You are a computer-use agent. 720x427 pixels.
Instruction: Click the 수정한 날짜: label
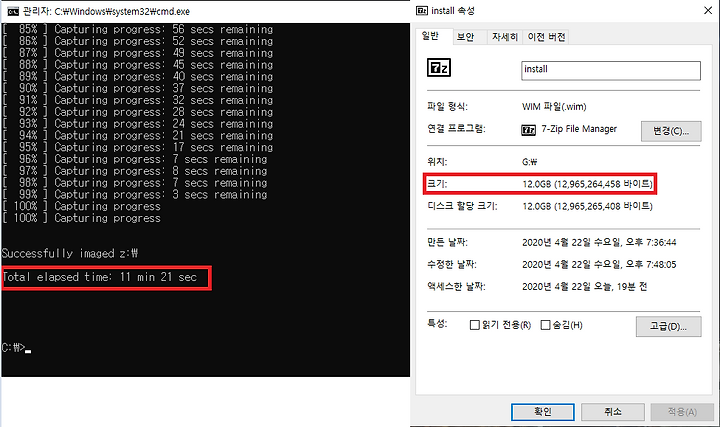click(452, 264)
